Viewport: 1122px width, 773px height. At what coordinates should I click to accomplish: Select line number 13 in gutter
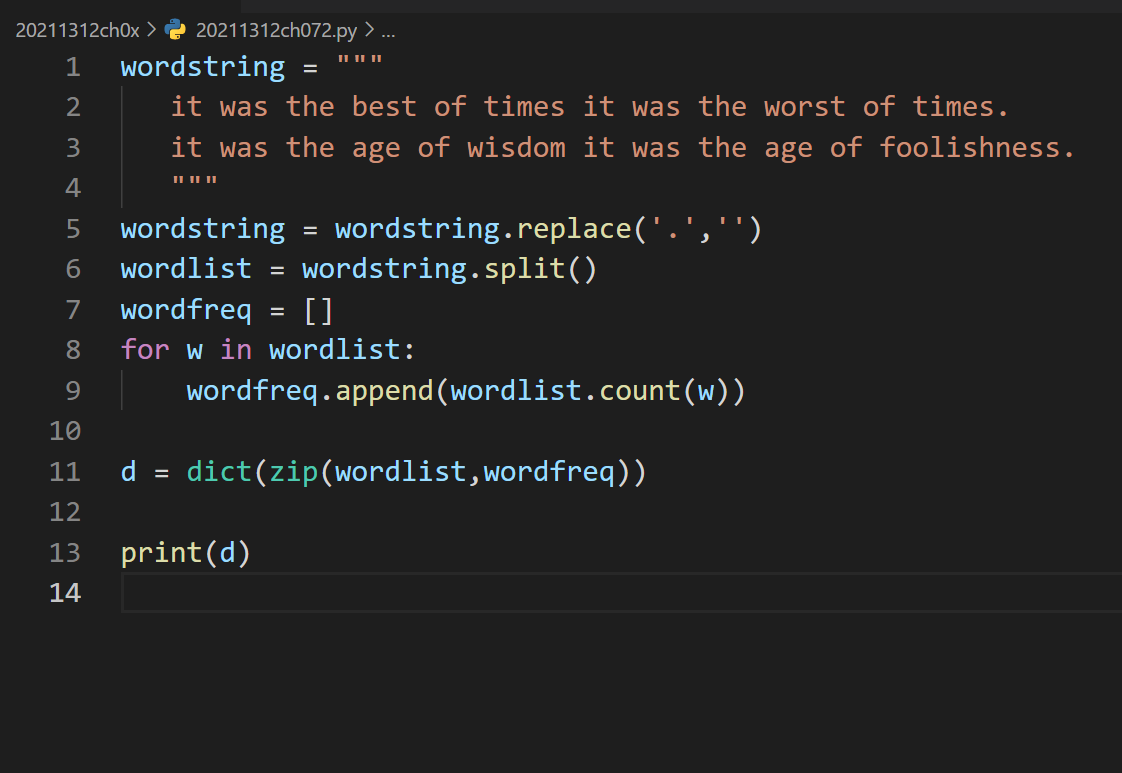coord(65,553)
